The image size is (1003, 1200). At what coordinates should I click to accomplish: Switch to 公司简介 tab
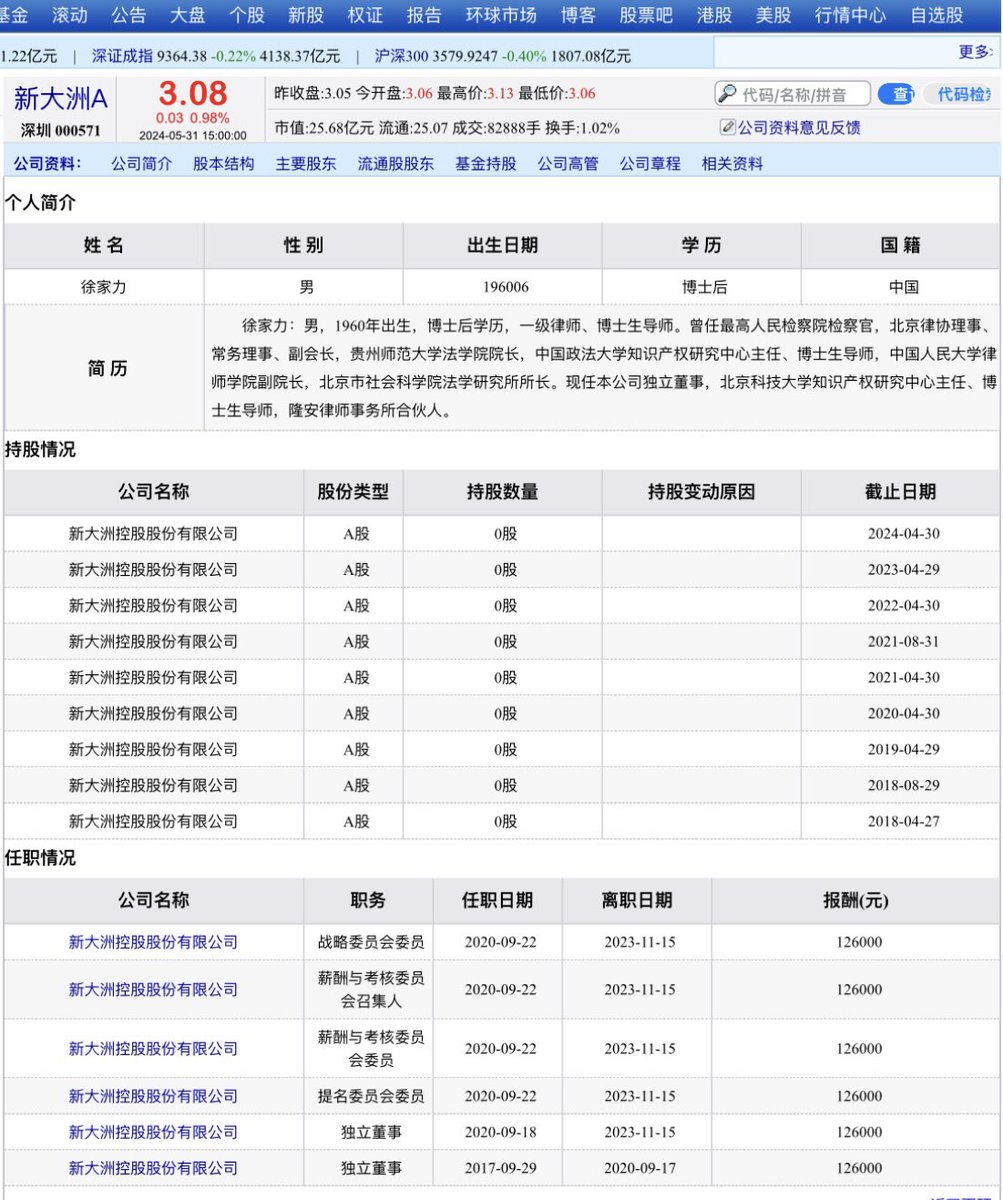click(x=141, y=164)
